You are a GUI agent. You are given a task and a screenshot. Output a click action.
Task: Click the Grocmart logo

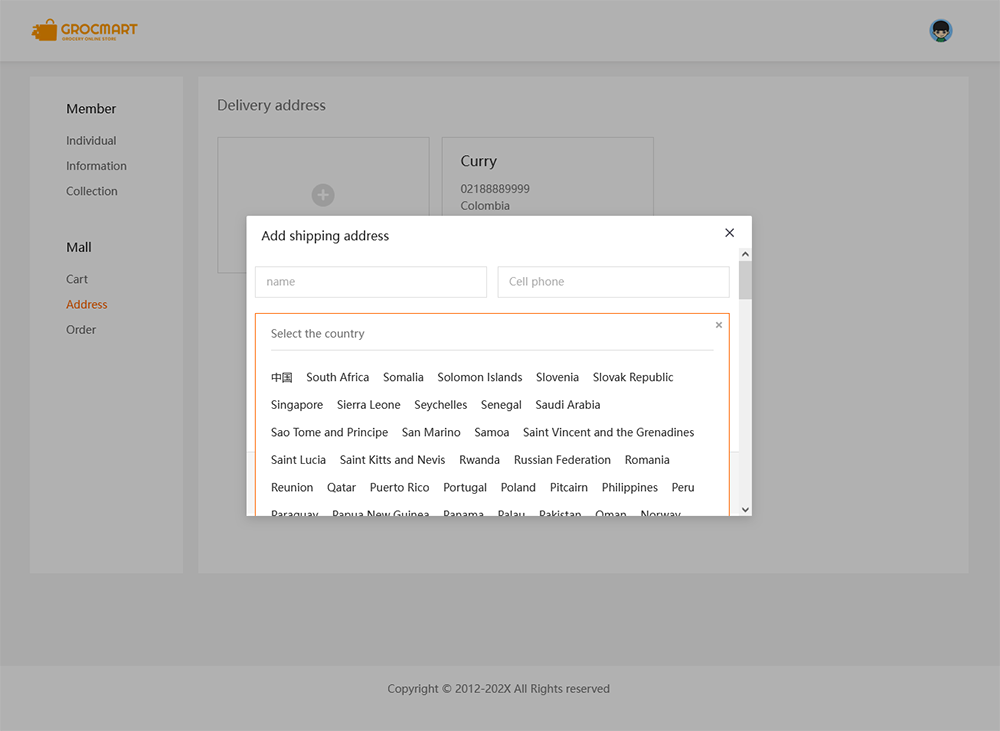coord(85,31)
